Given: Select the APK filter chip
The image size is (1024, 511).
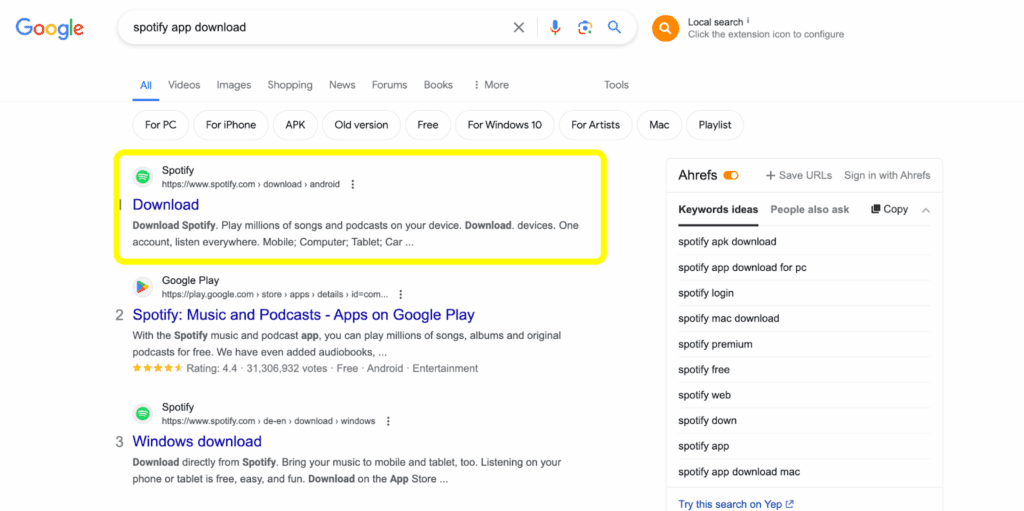Looking at the screenshot, I should coord(295,125).
